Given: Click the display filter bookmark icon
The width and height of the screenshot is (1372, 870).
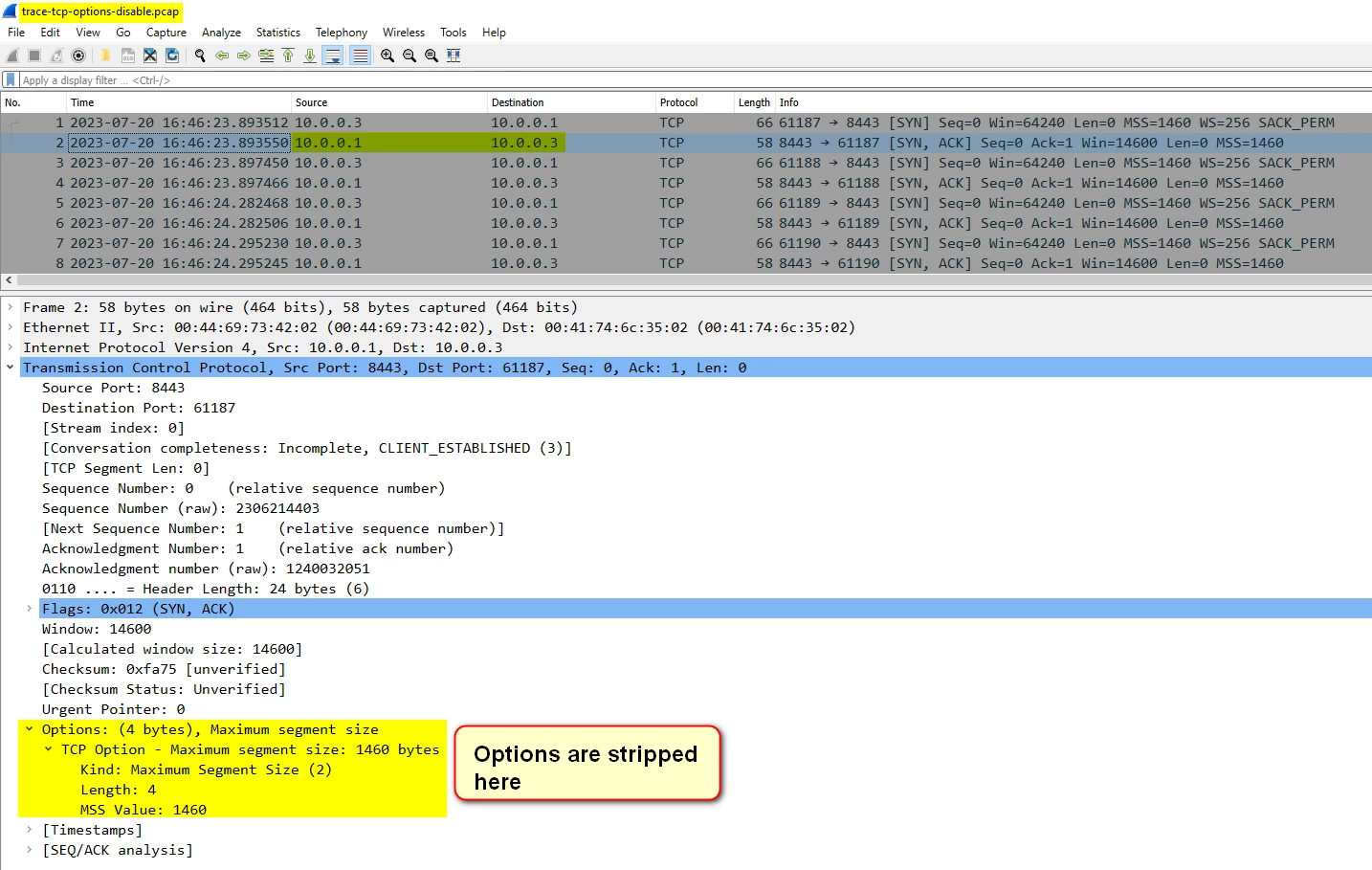Looking at the screenshot, I should (11, 80).
